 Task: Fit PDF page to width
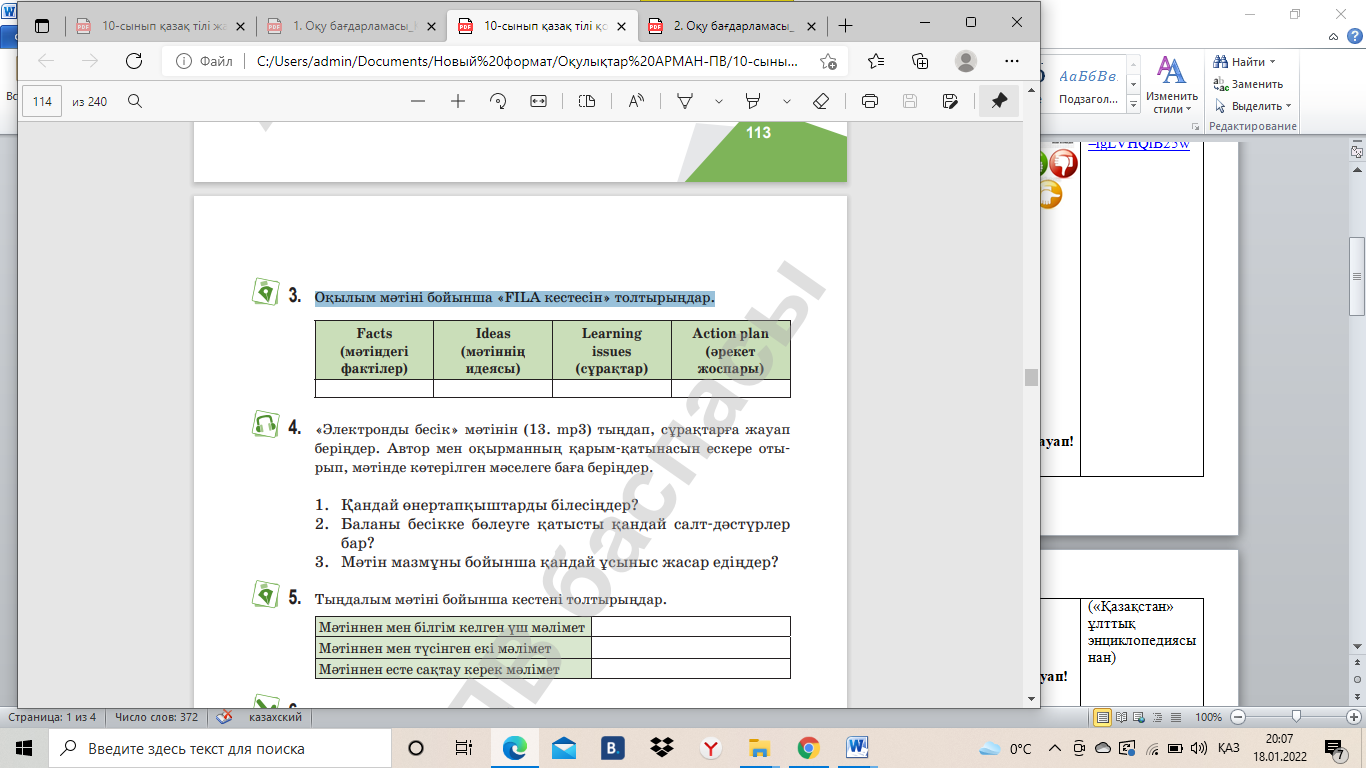coord(538,101)
